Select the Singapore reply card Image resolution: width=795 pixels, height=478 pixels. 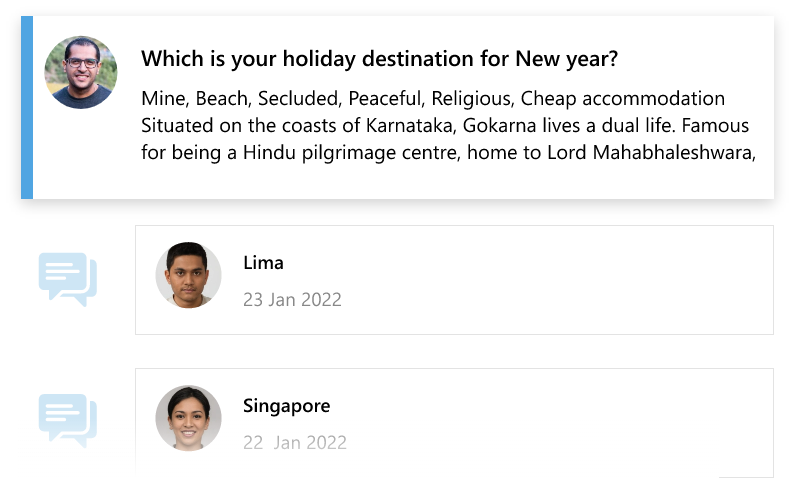click(454, 423)
